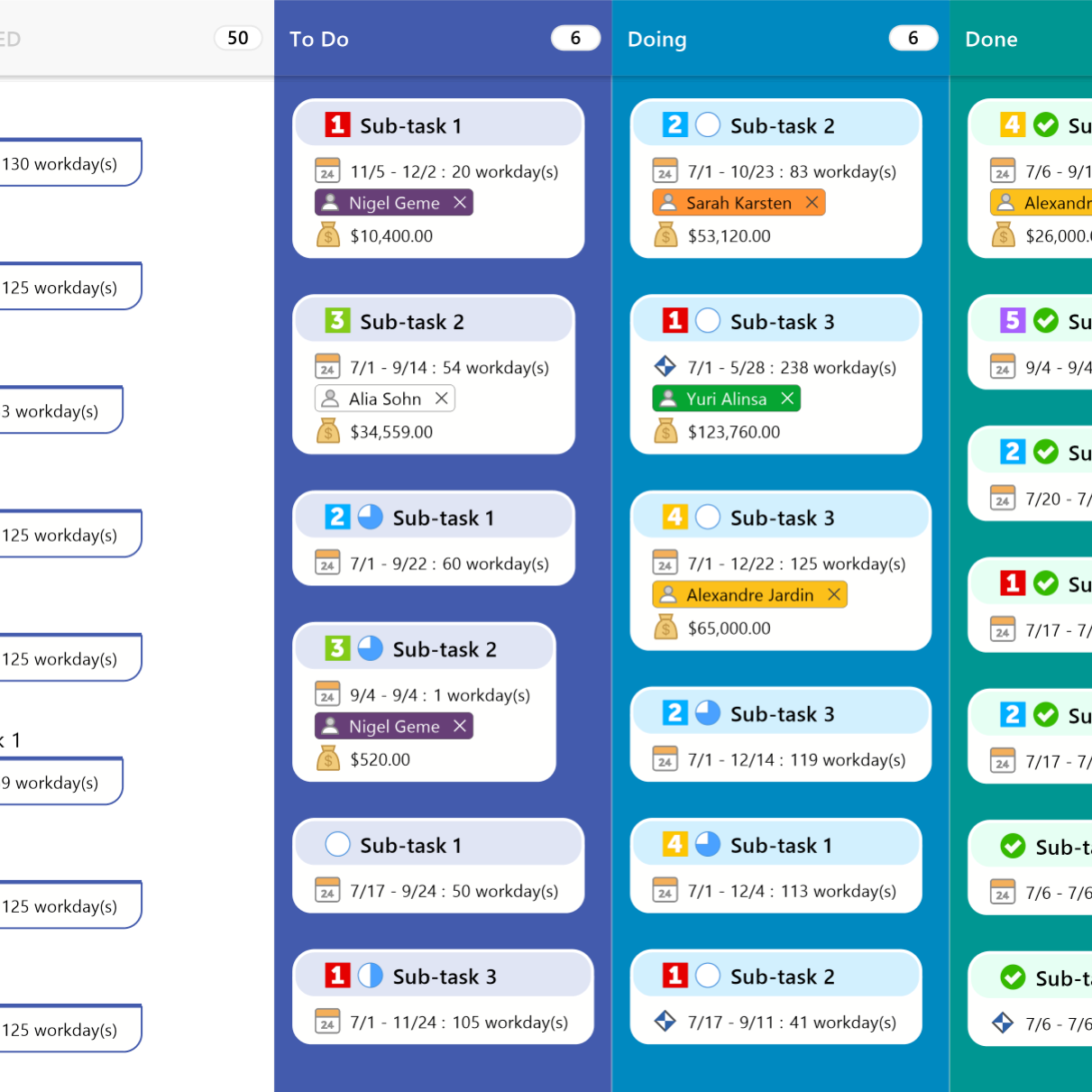Open the 119 workday(s) Sub-task 3 card
The image size is (1092, 1092).
tap(780, 735)
